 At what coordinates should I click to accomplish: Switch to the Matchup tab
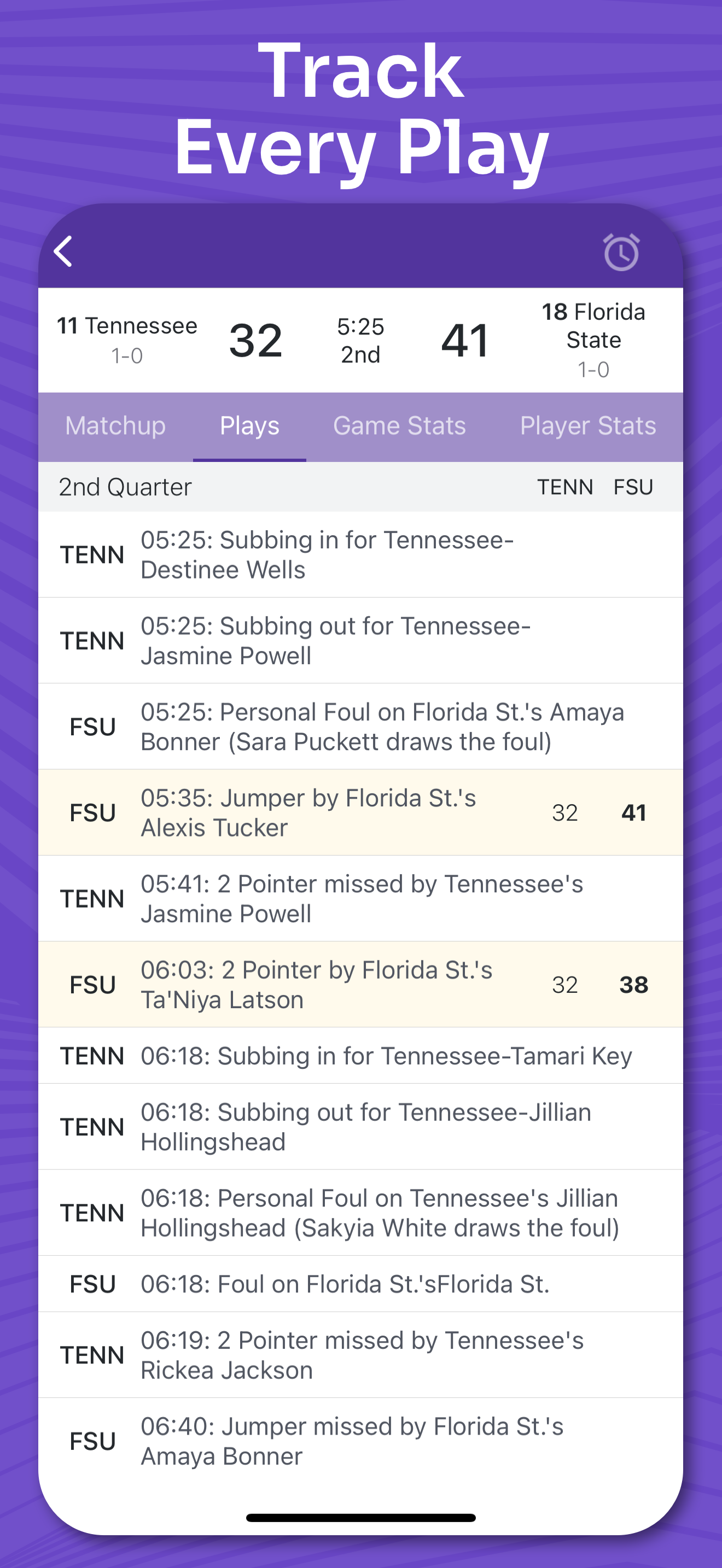tap(115, 426)
